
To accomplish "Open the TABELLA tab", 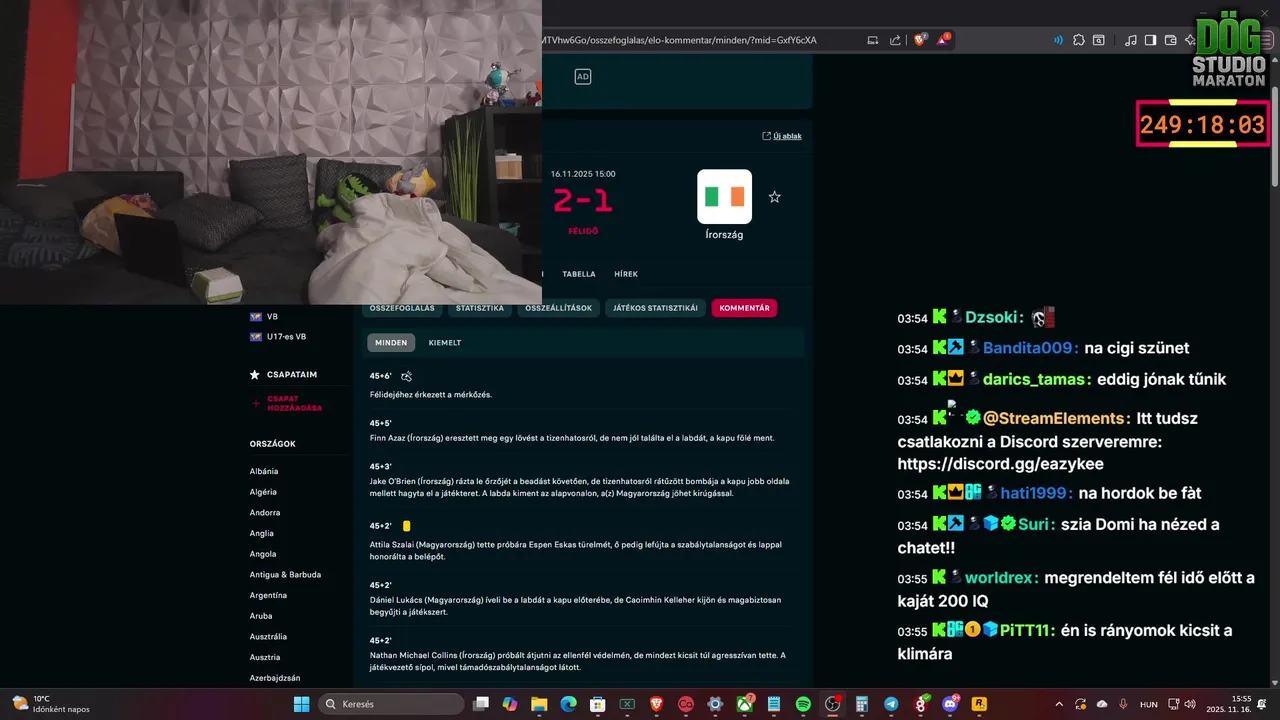I will pos(579,274).
